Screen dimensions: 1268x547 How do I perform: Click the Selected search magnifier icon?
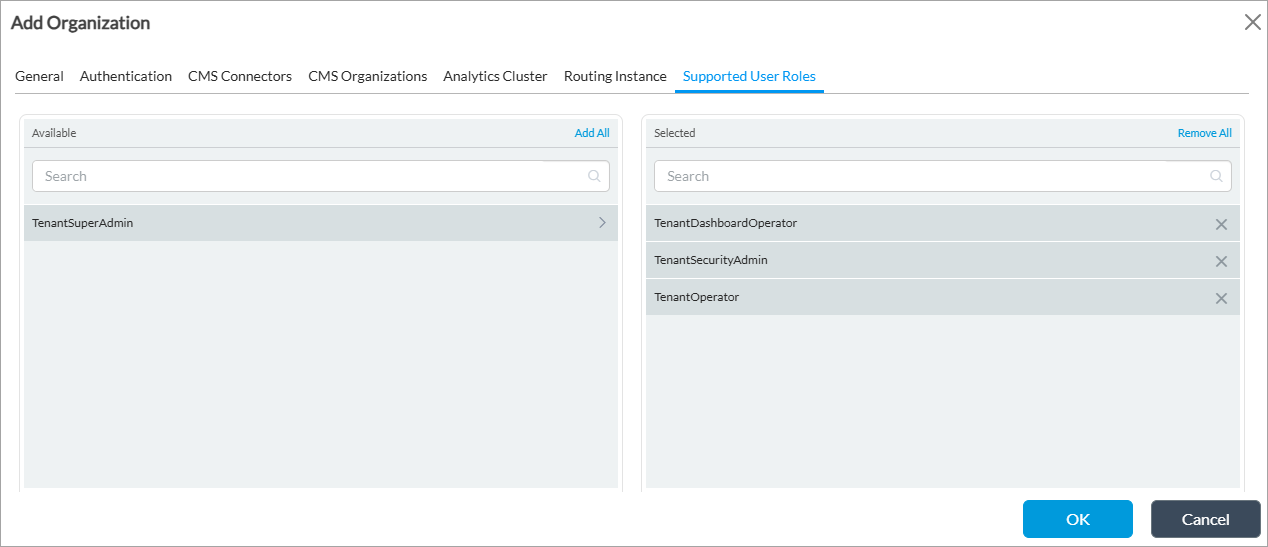tap(1216, 176)
